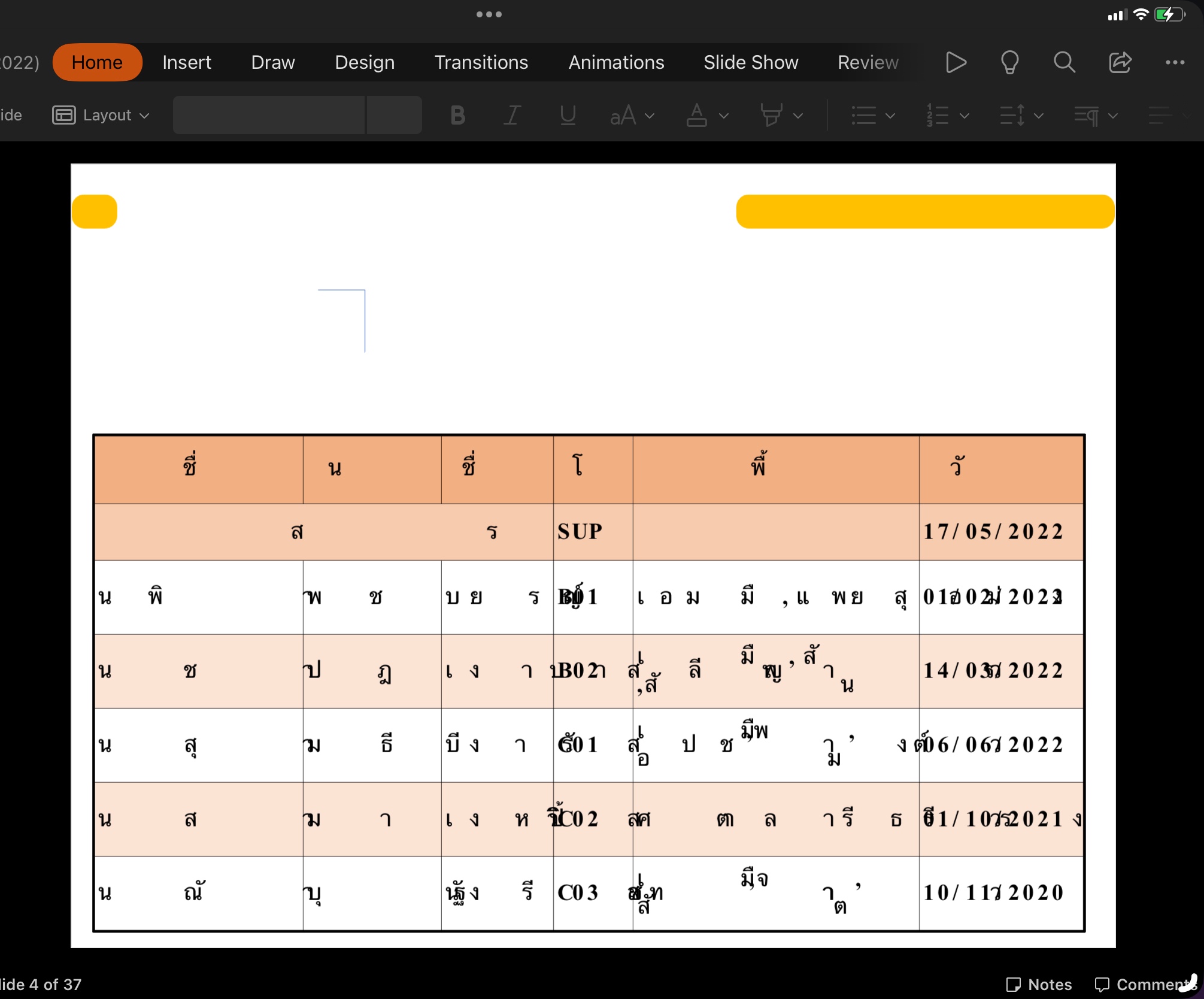Open the Animations tab
This screenshot has height=999, width=1204.
[x=616, y=62]
